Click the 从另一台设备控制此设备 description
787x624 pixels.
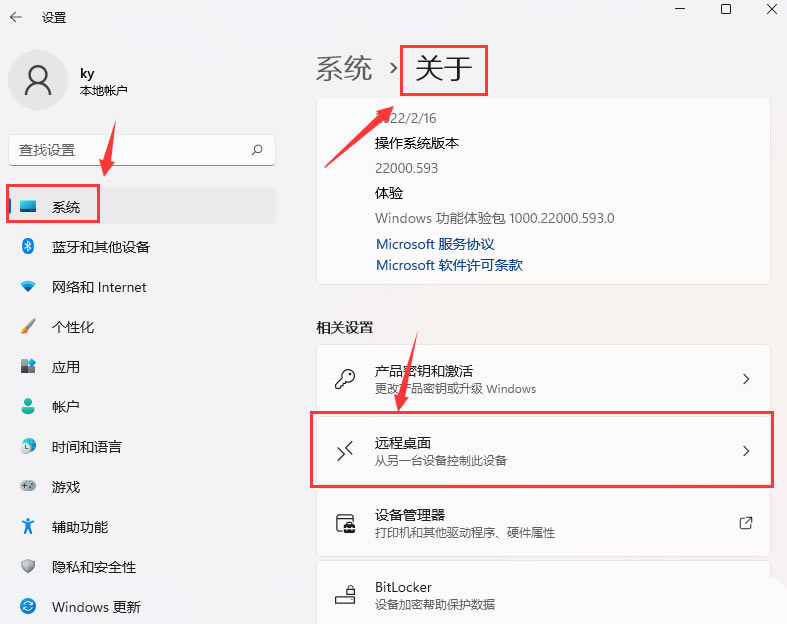pos(441,460)
